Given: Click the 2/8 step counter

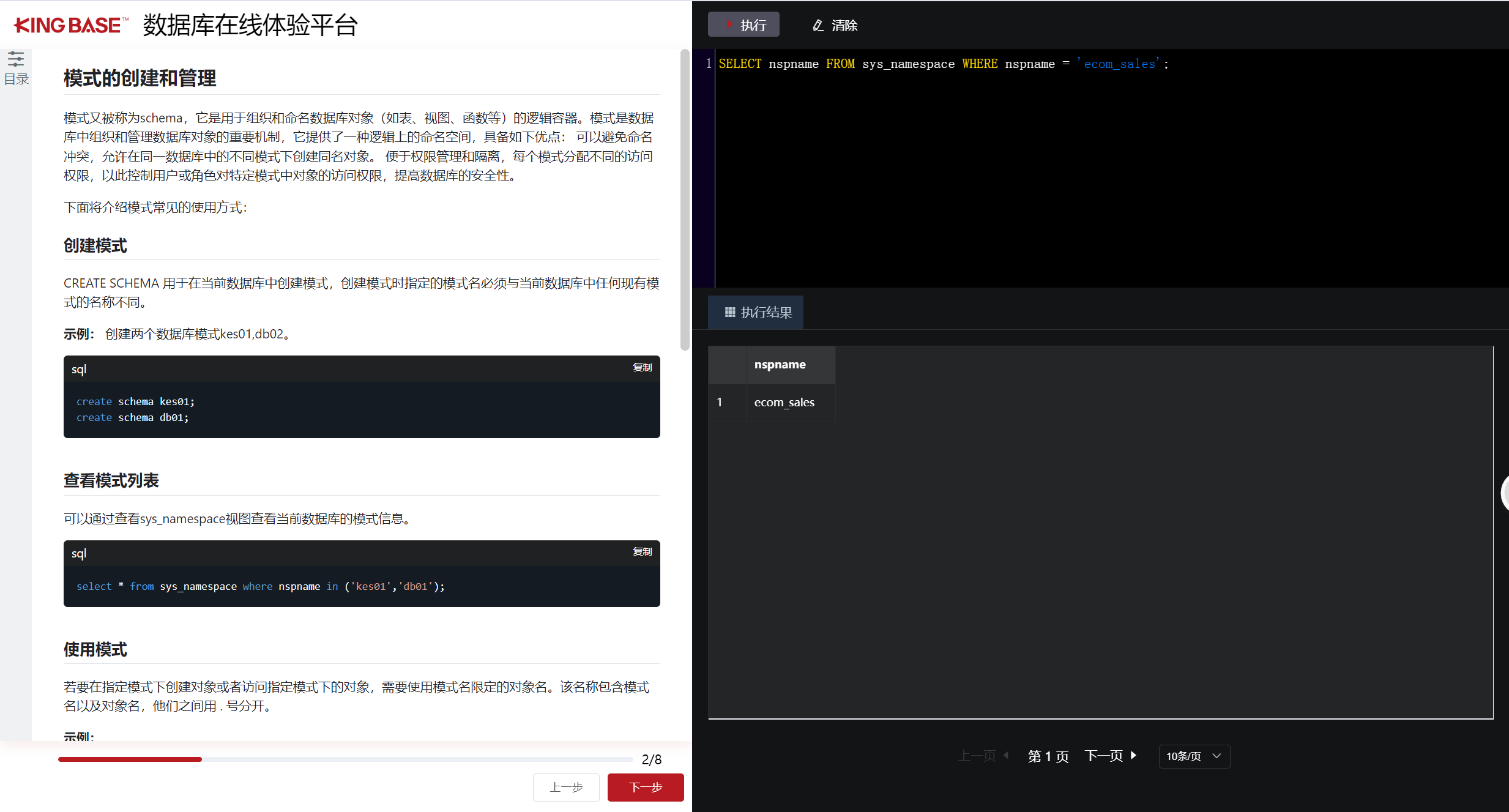Looking at the screenshot, I should pyautogui.click(x=652, y=759).
